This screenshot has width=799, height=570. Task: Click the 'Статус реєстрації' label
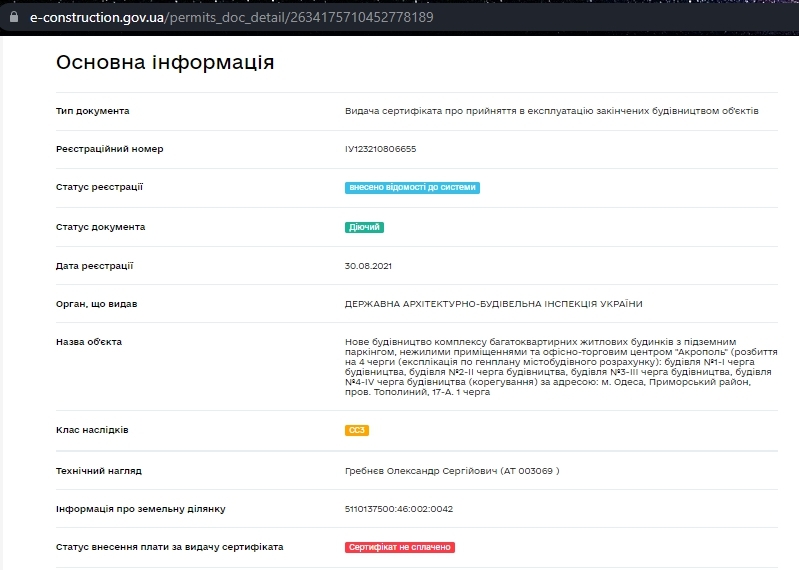[99, 187]
